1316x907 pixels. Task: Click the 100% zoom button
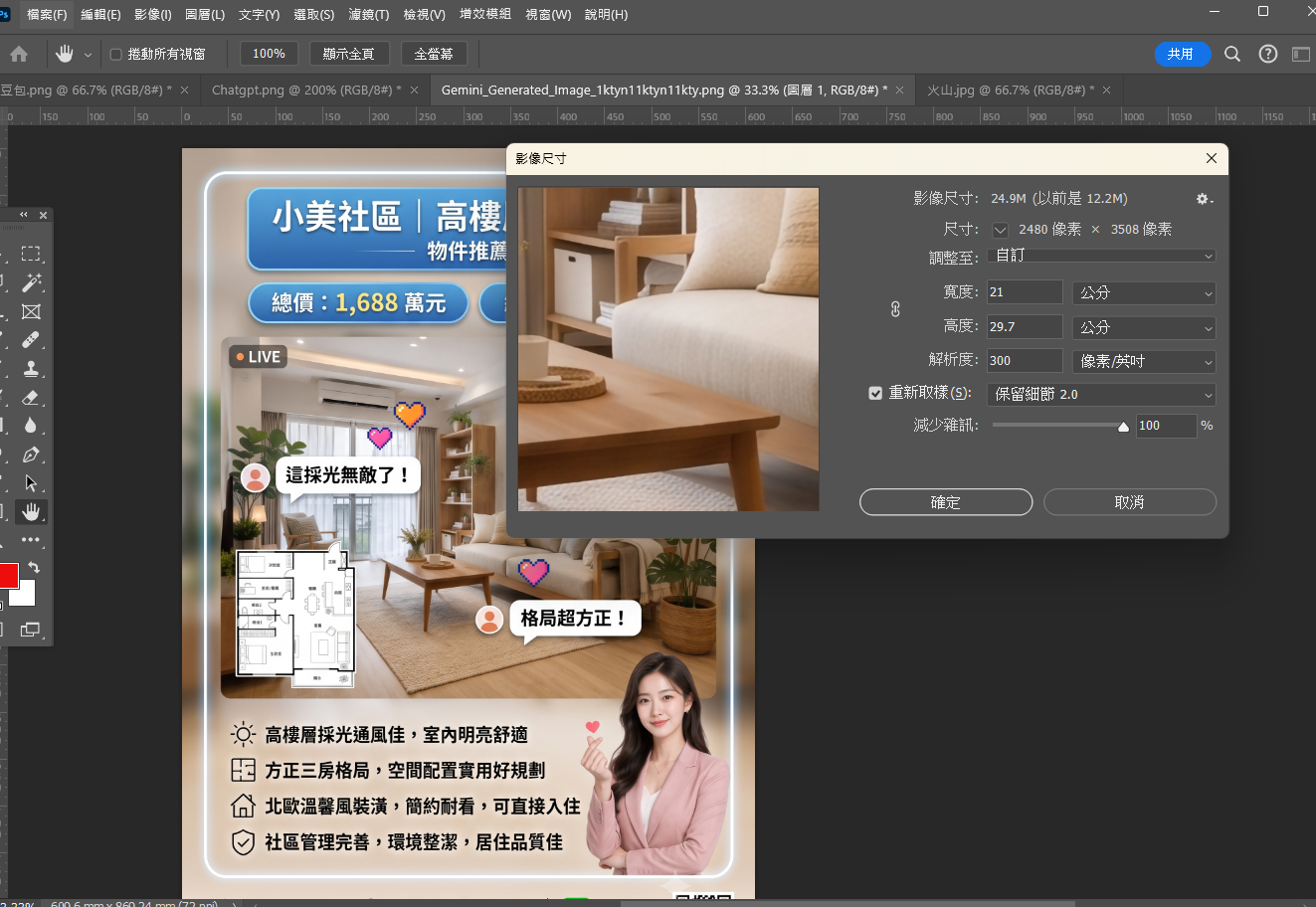(x=269, y=54)
